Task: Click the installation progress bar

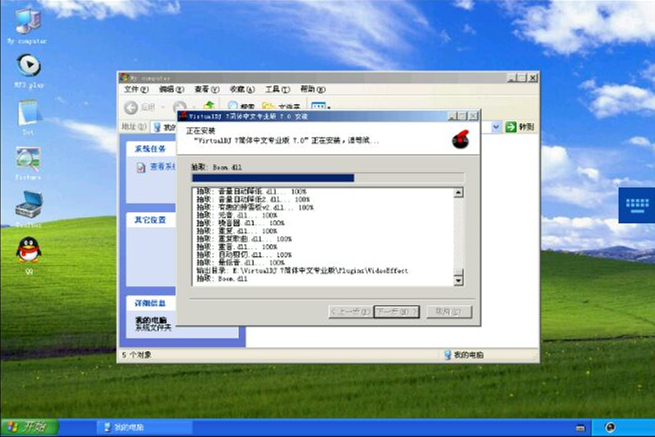Action: click(x=327, y=178)
